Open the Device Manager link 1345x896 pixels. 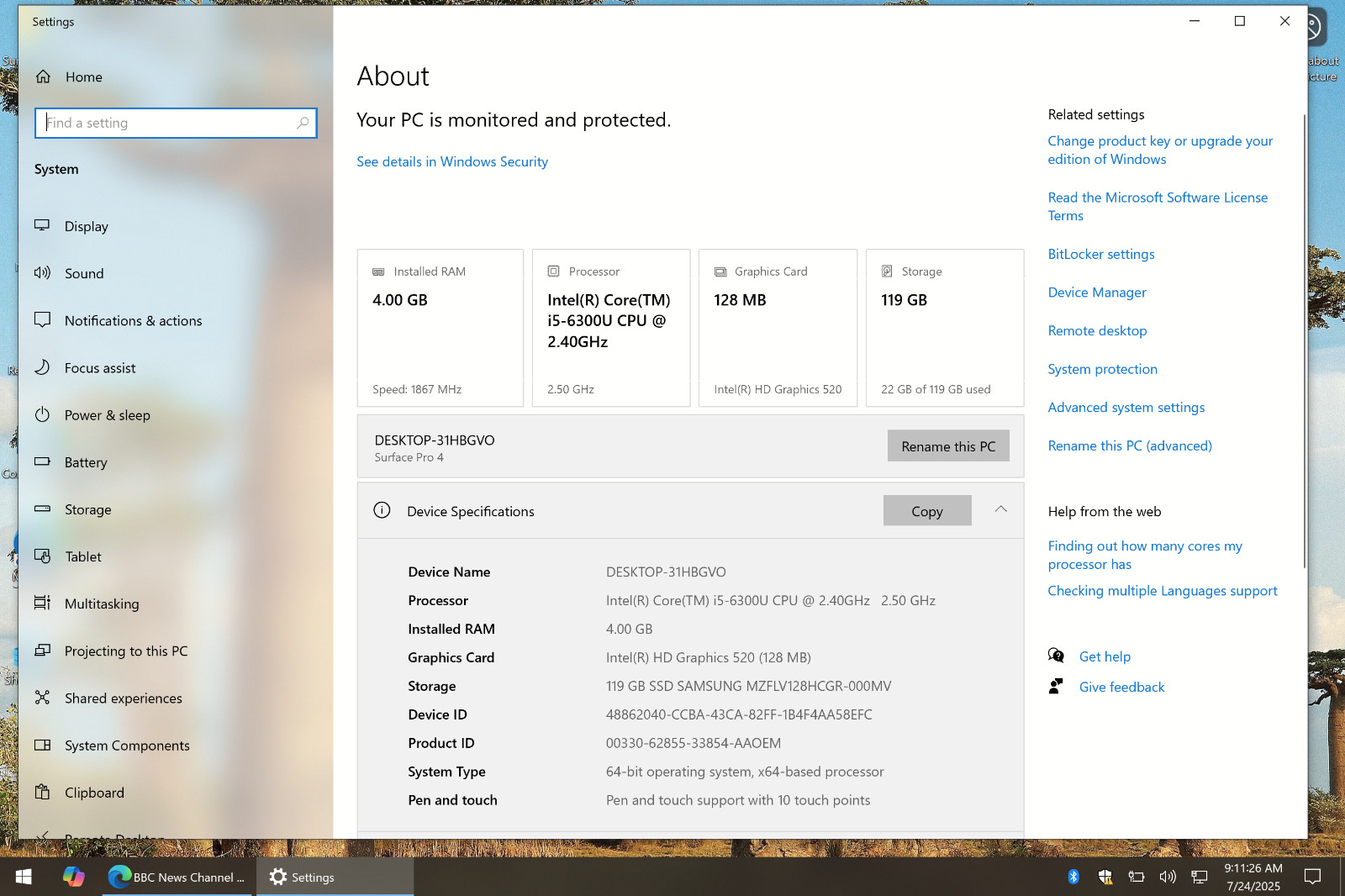click(1097, 293)
